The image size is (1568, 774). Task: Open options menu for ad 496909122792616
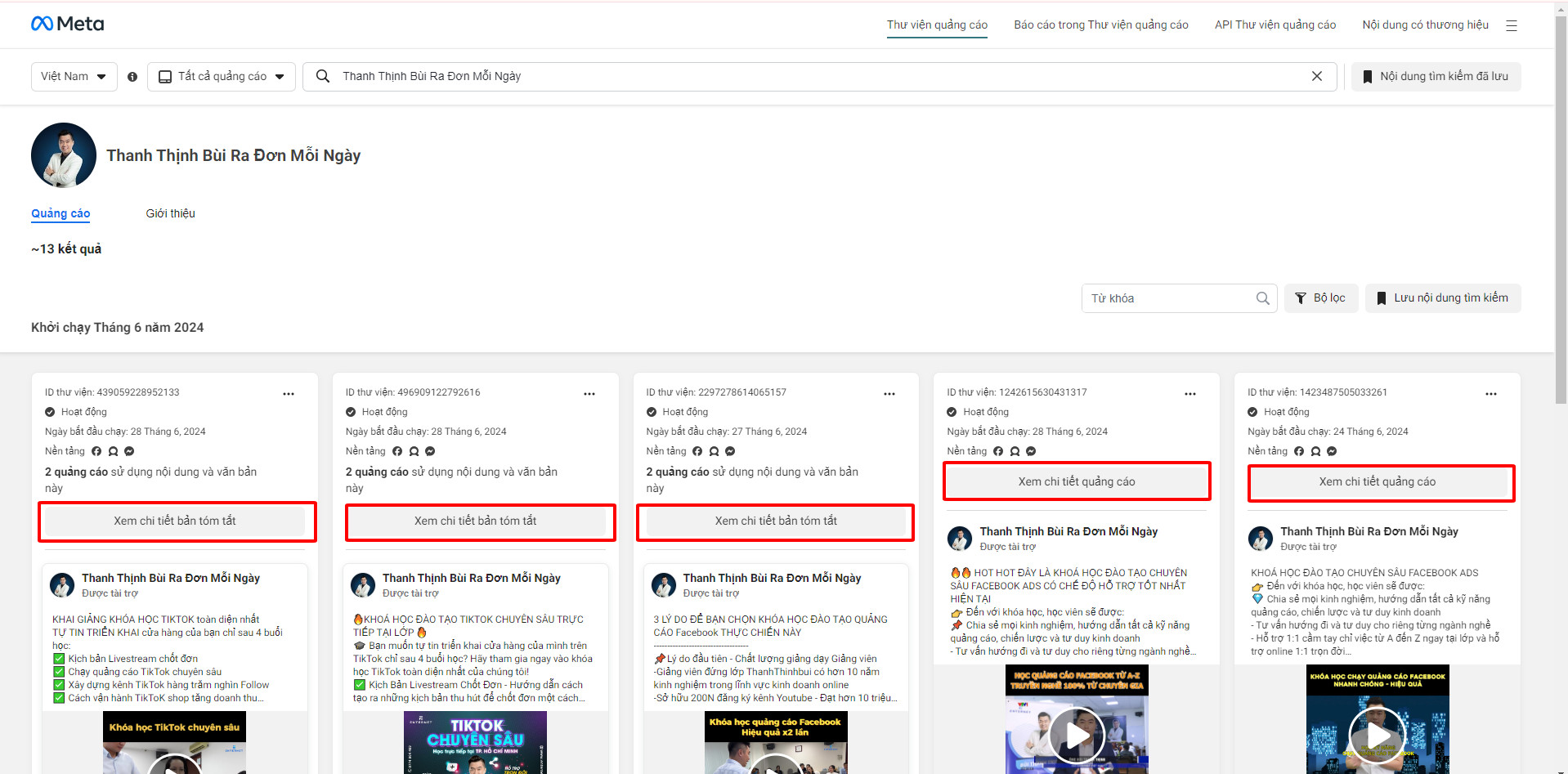pyautogui.click(x=589, y=394)
